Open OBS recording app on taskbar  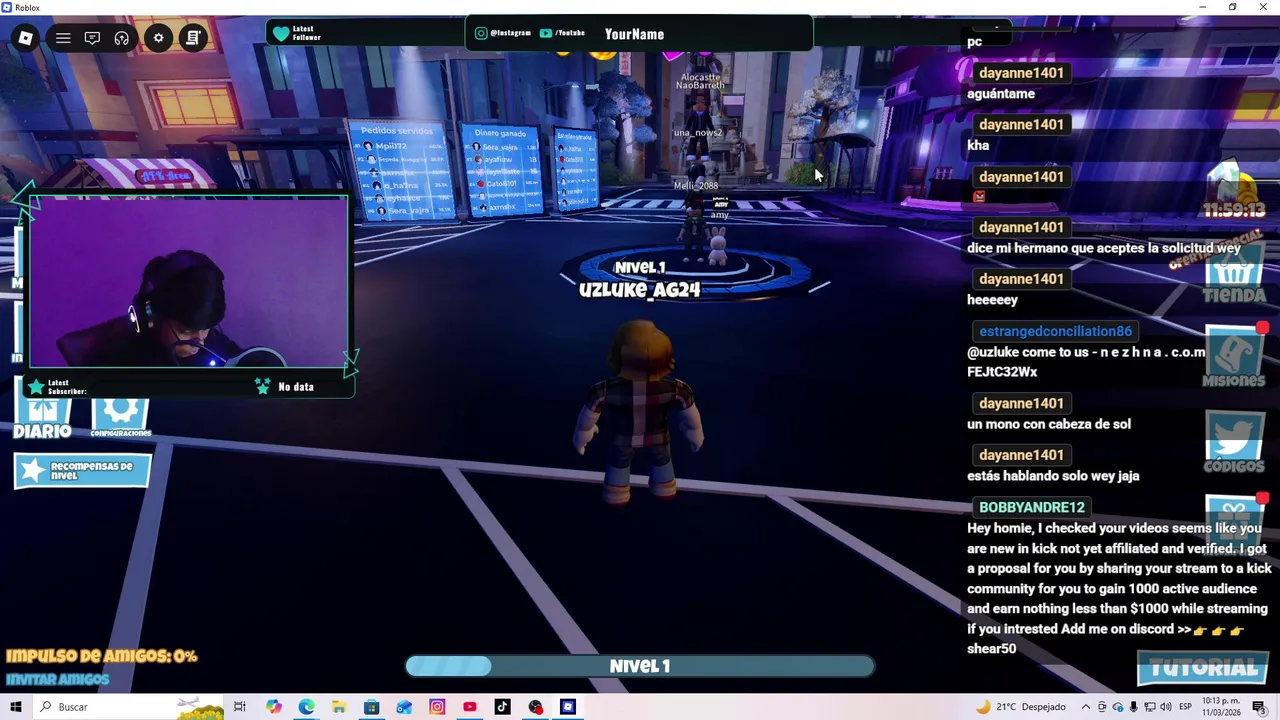point(535,707)
